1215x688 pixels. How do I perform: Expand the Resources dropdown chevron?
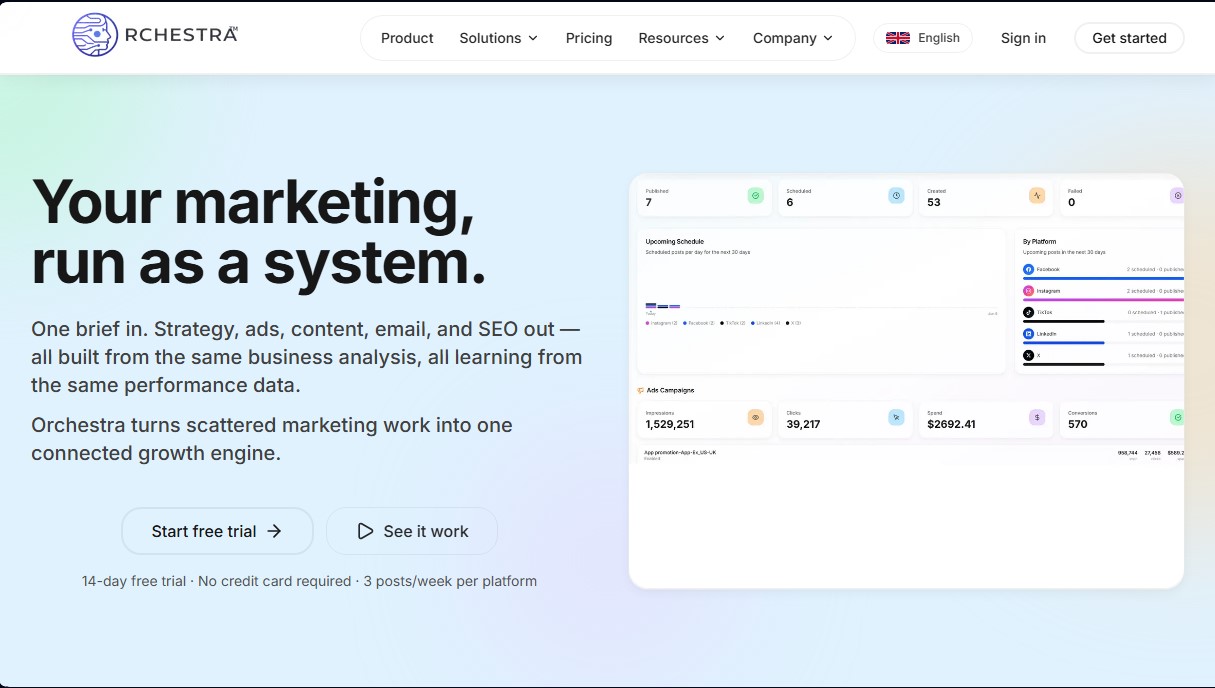(x=720, y=38)
